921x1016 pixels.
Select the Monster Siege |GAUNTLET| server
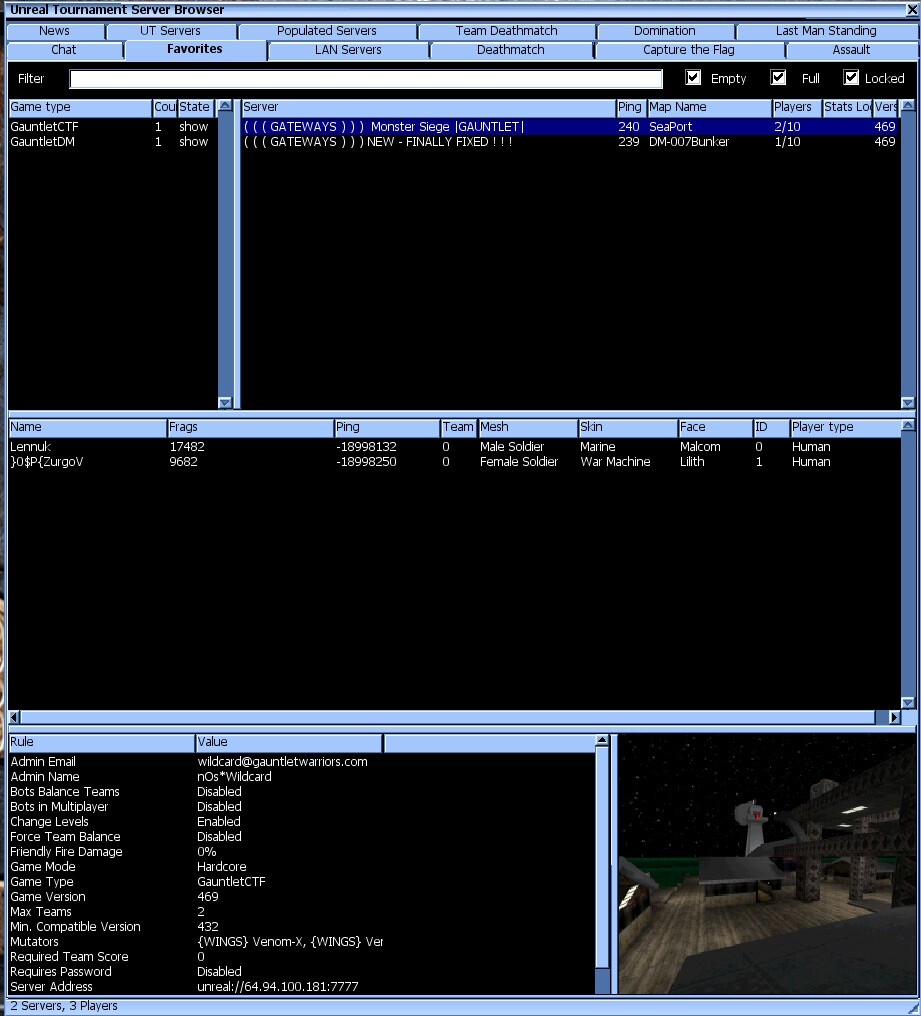click(570, 126)
